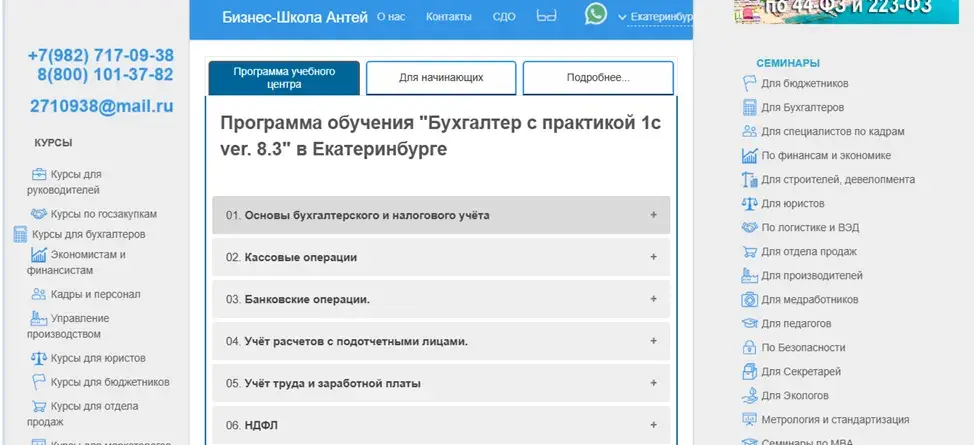This screenshot has height=445, width=974.
Task: Toggle the glasses accessibility icon
Action: 546,16
